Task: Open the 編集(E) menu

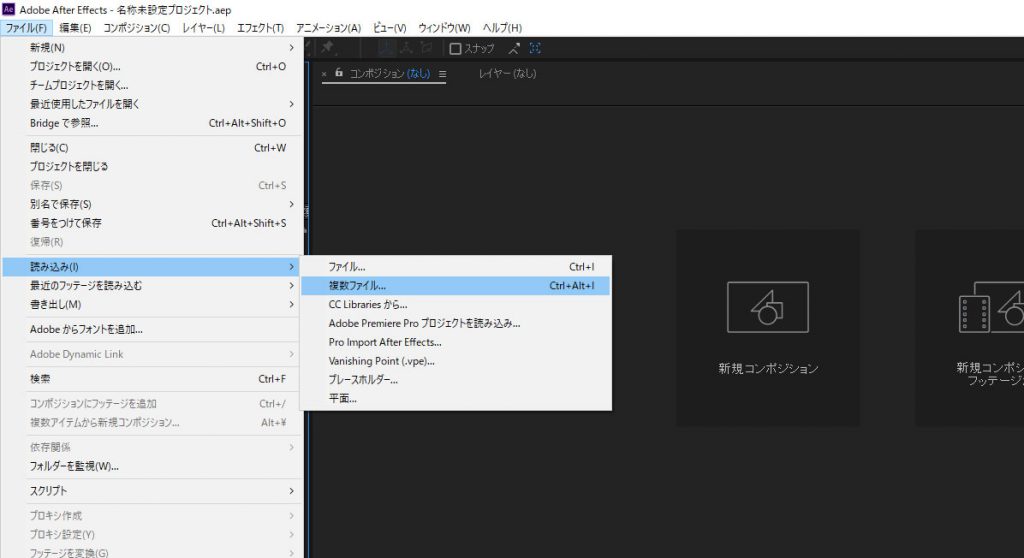Action: pyautogui.click(x=75, y=27)
